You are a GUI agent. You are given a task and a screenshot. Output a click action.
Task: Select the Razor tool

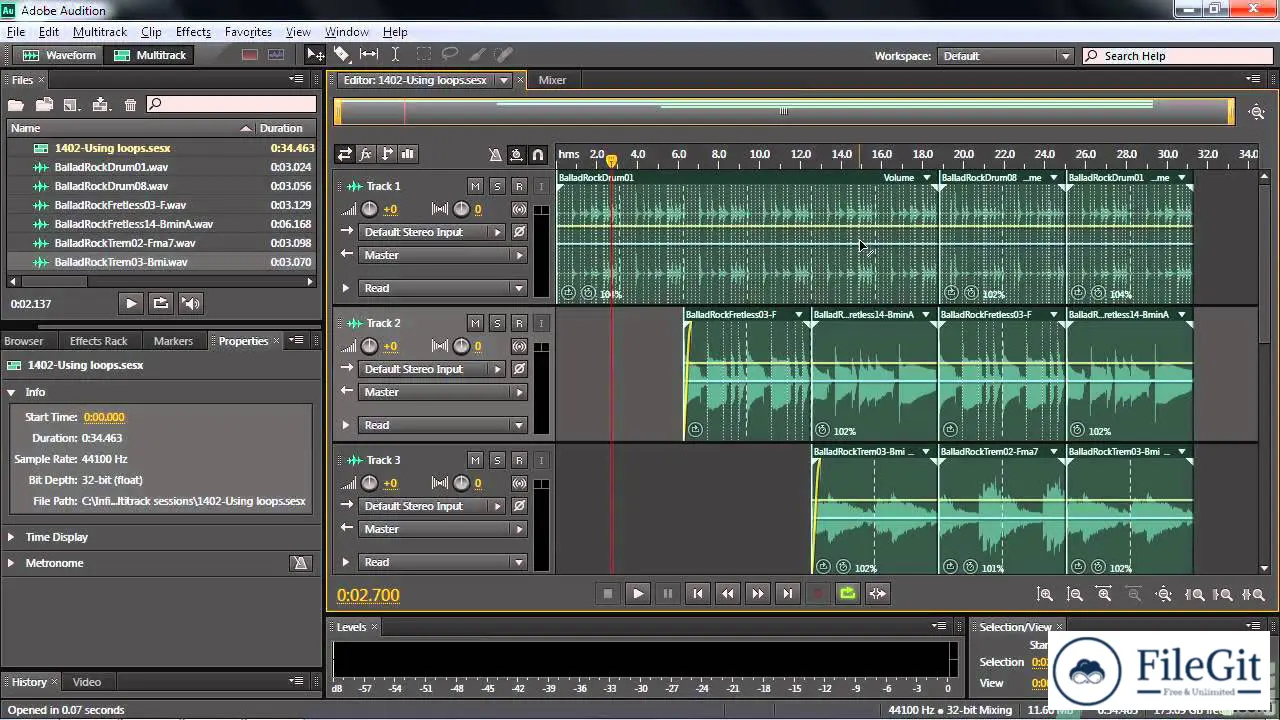click(342, 55)
